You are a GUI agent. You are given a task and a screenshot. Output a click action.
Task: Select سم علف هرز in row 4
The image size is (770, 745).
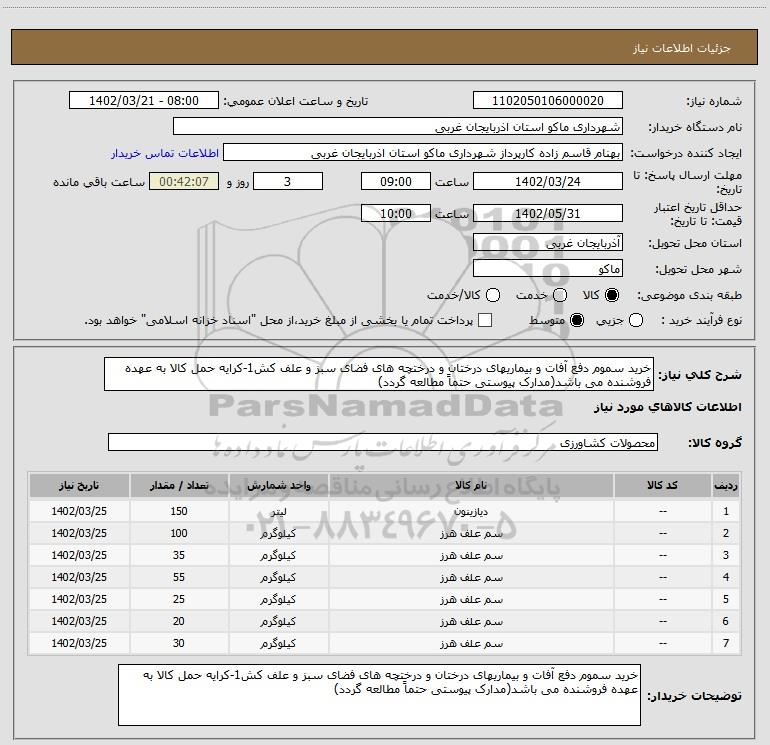471,578
